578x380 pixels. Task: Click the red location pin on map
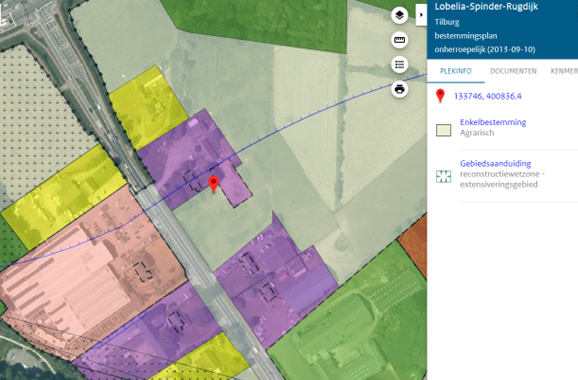click(213, 184)
